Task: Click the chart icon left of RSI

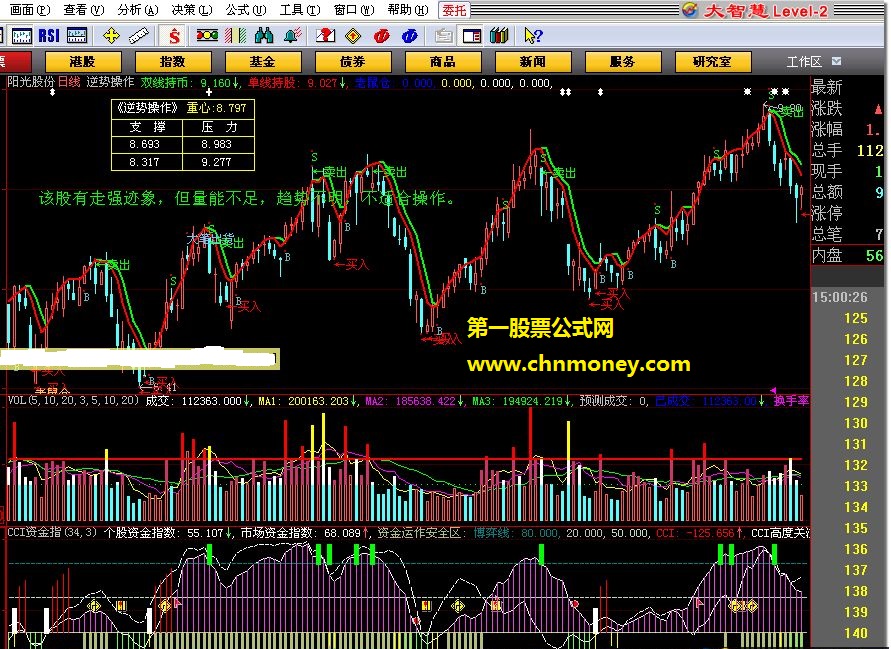Action: coord(22,36)
